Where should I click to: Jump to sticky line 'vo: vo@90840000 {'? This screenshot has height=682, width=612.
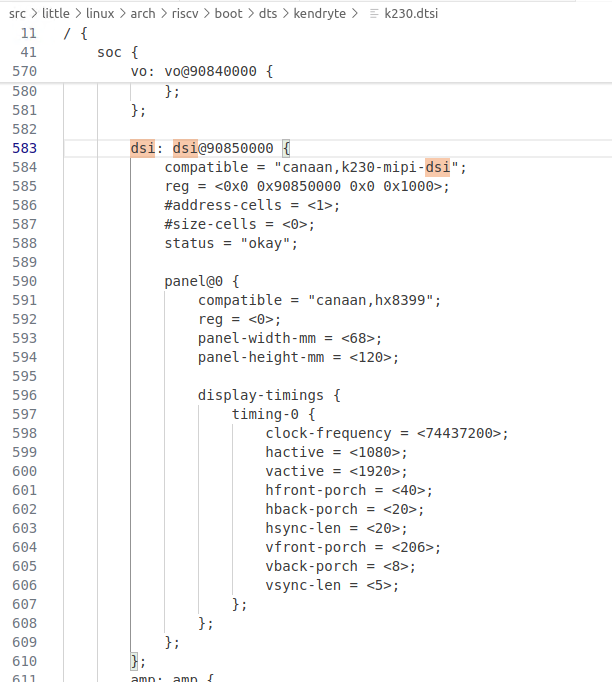201,71
